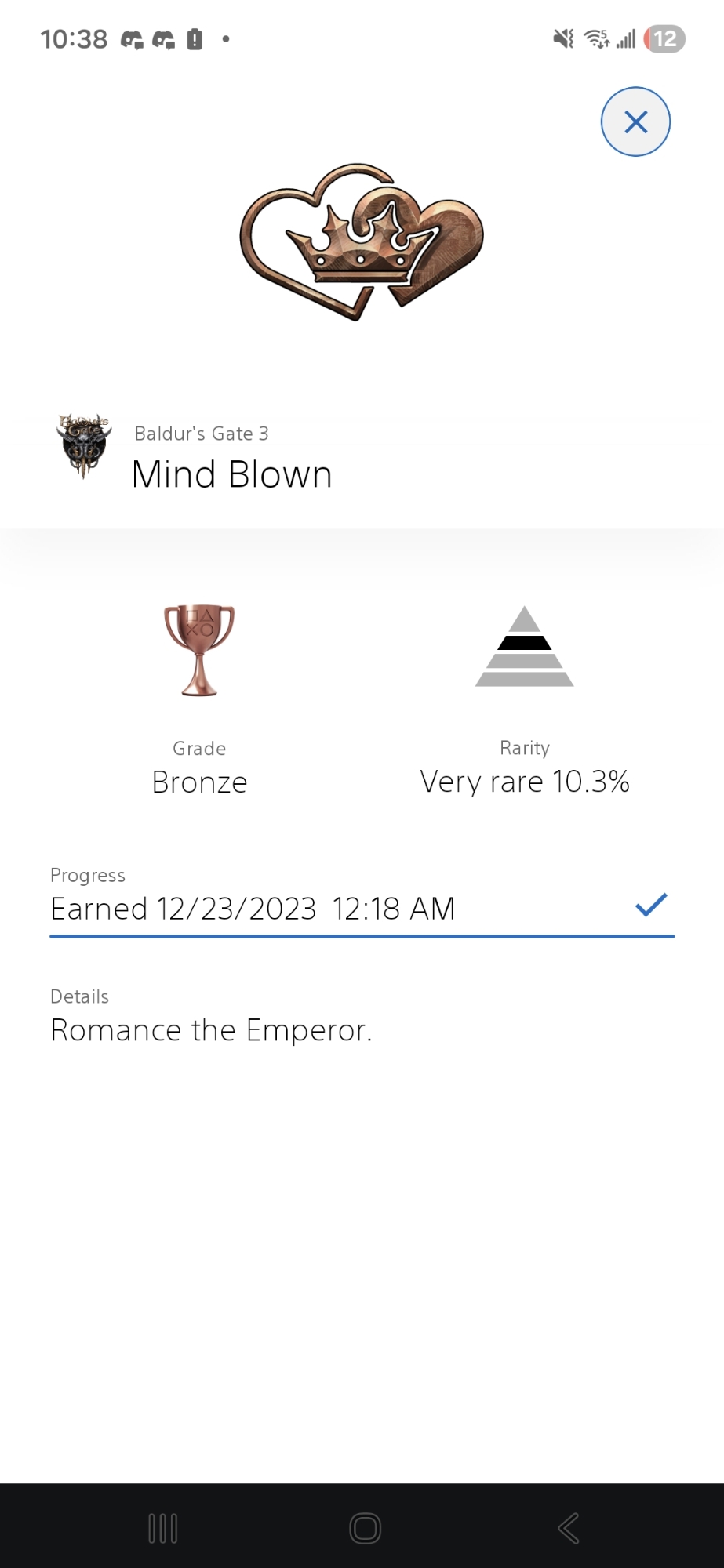The height and width of the screenshot is (1568, 724).
Task: Tap the Earned 12/23/2023 progress text
Action: [253, 909]
